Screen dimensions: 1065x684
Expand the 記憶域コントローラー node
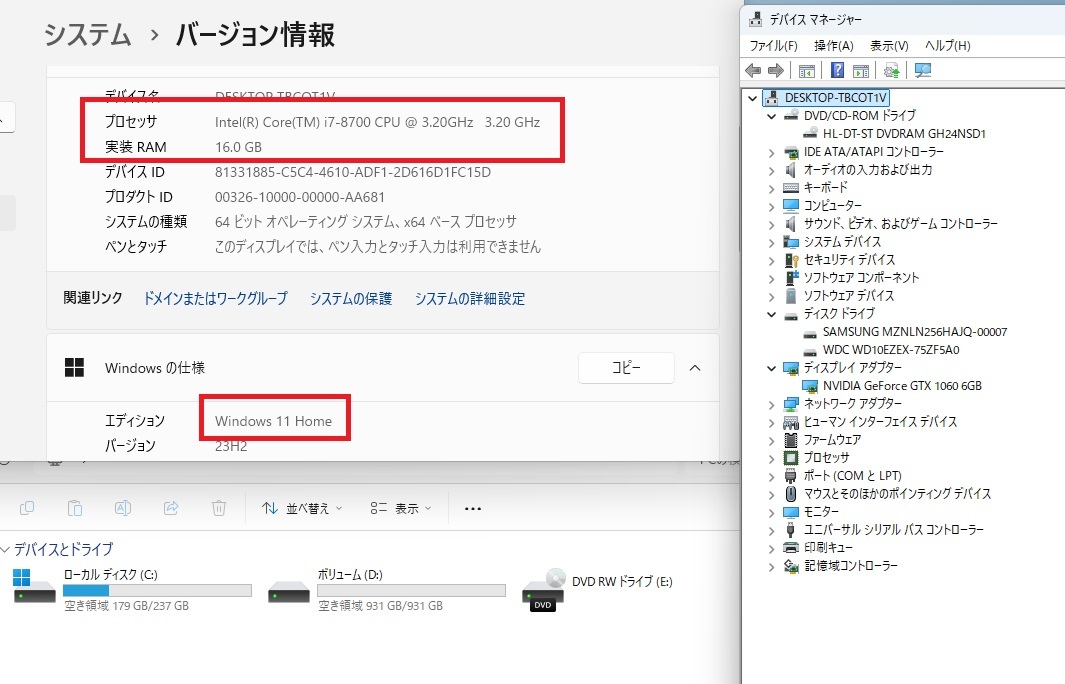tap(772, 566)
